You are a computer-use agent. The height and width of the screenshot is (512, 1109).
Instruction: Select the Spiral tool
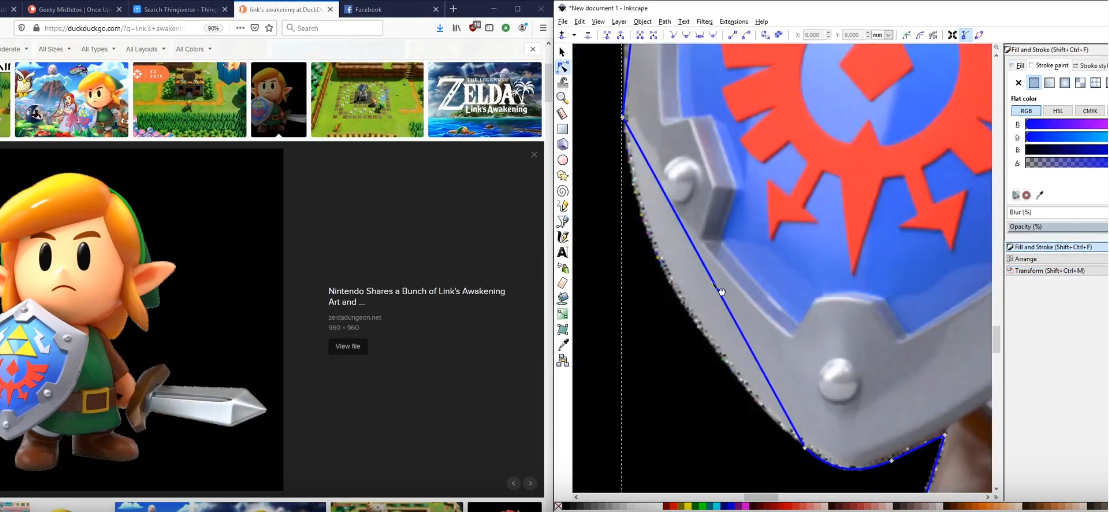pos(562,191)
